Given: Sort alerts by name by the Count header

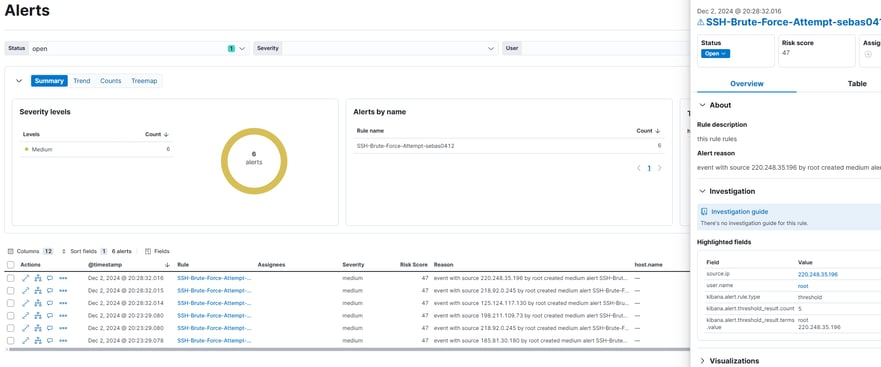Looking at the screenshot, I should 648,130.
